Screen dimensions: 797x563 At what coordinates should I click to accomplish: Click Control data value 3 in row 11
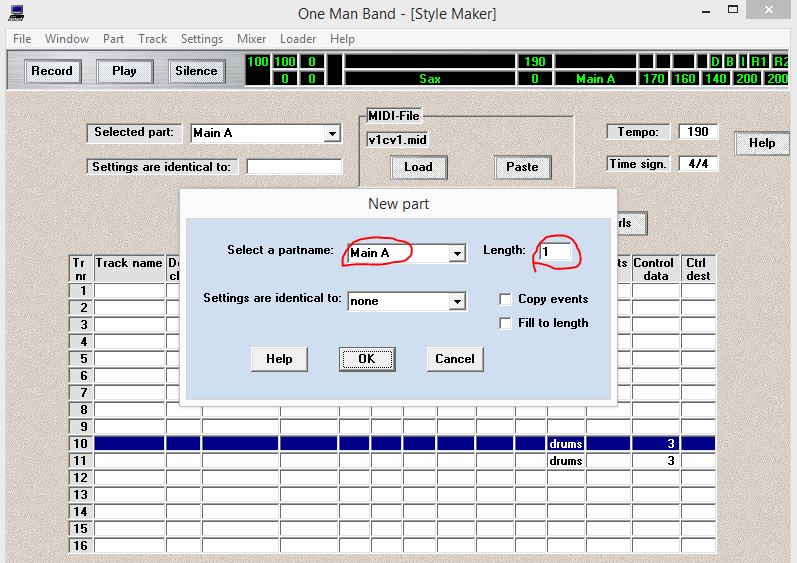click(656, 461)
